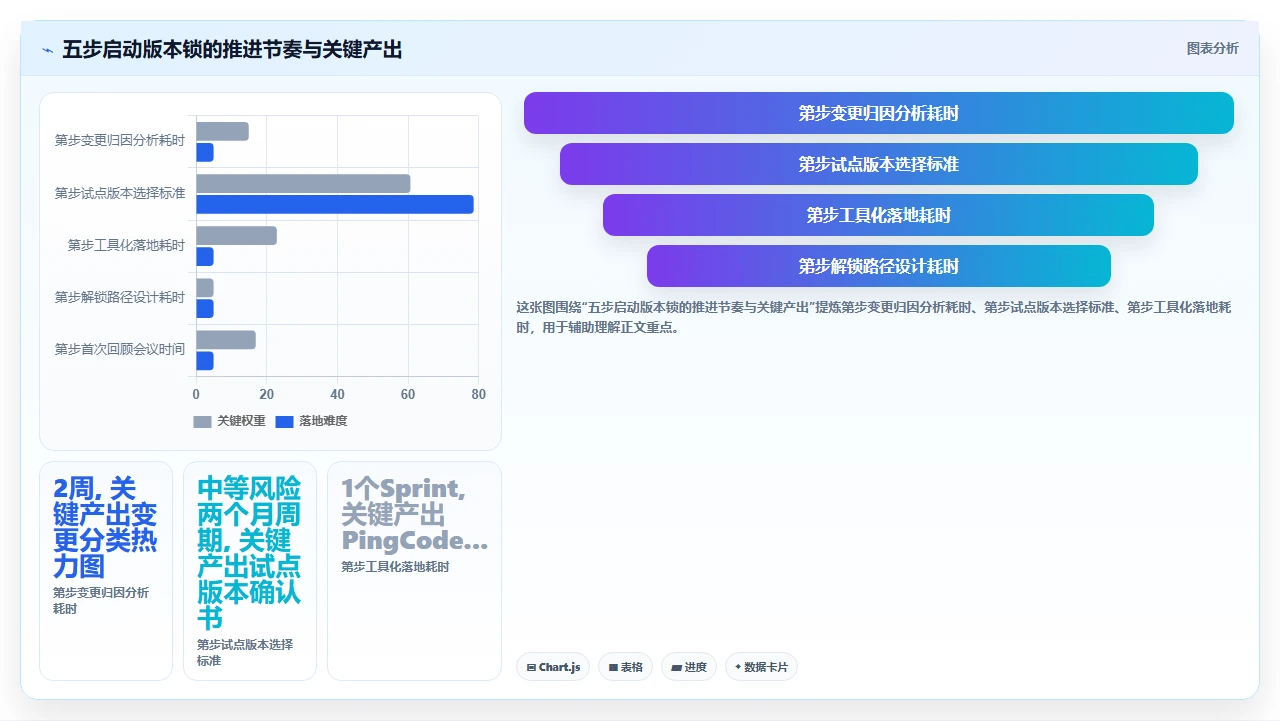Image resolution: width=1280 pixels, height=721 pixels.
Task: Click the axis label 第步工具化落地耗时
Action: (127, 245)
